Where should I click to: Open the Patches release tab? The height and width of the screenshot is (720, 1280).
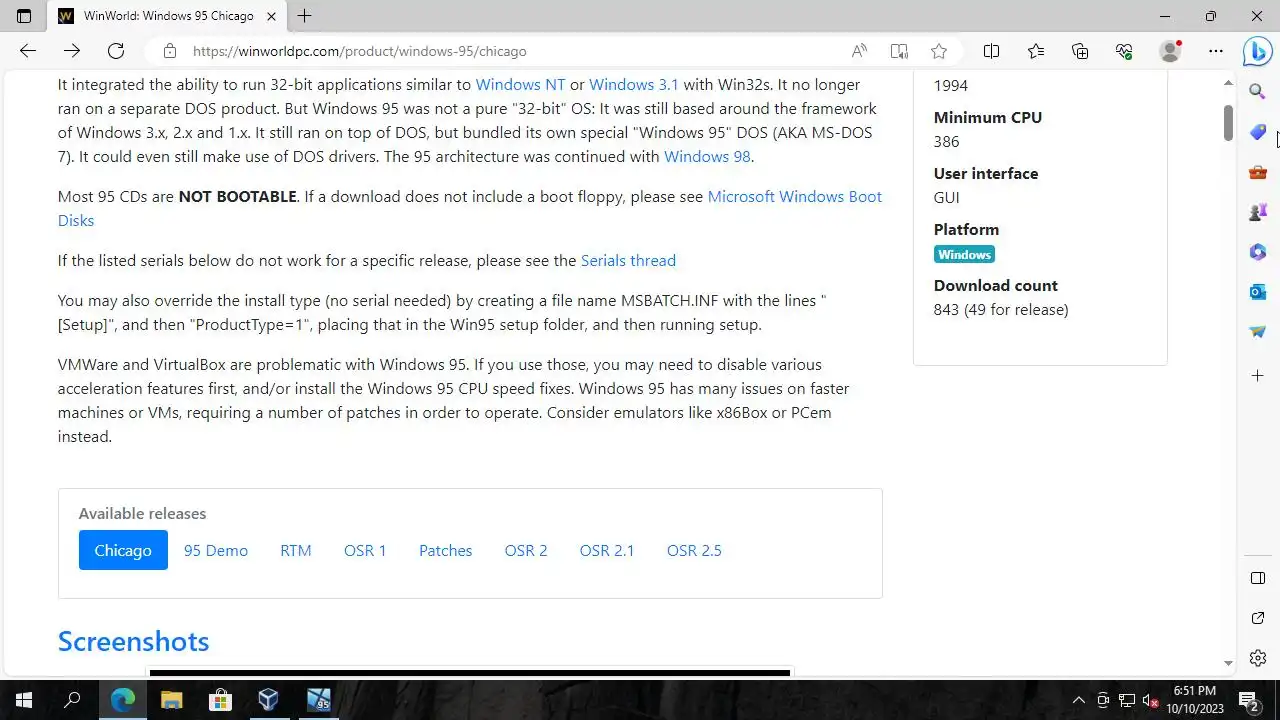[445, 550]
